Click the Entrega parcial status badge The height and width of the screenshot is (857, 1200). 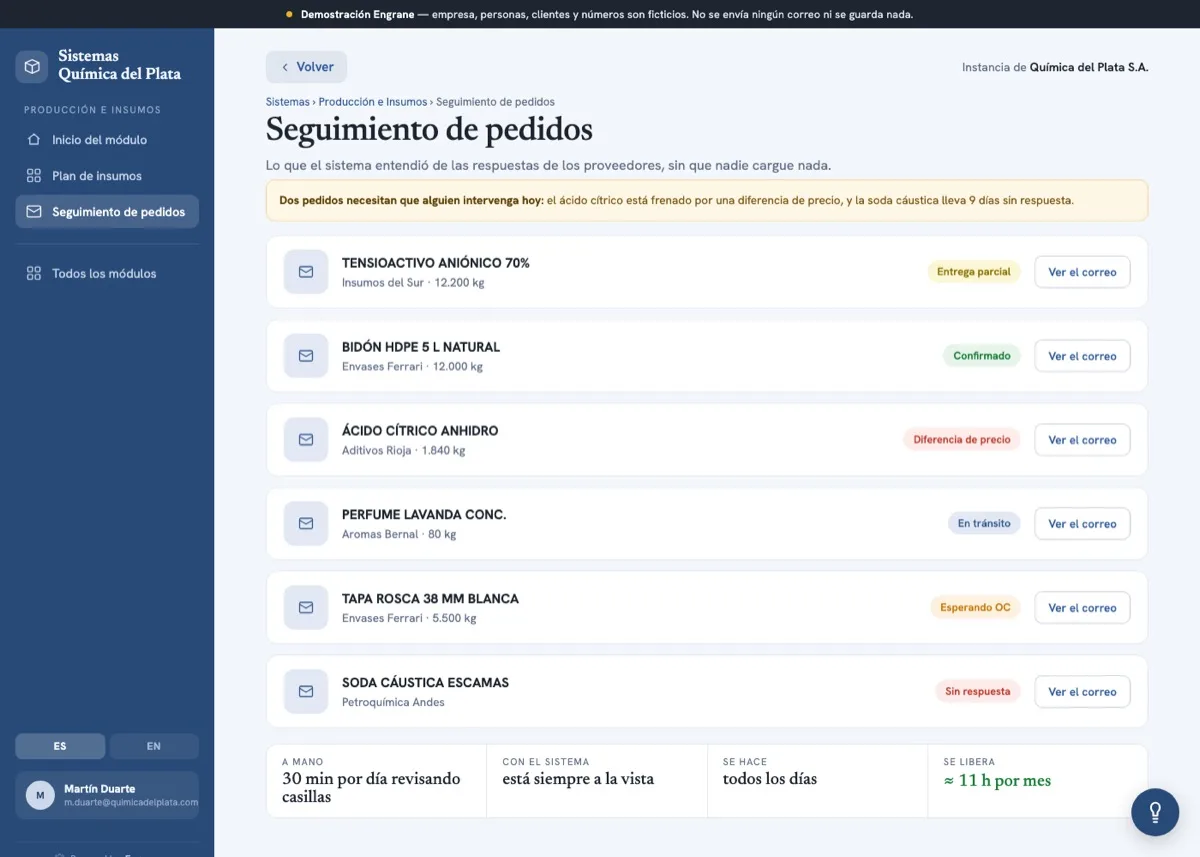974,272
